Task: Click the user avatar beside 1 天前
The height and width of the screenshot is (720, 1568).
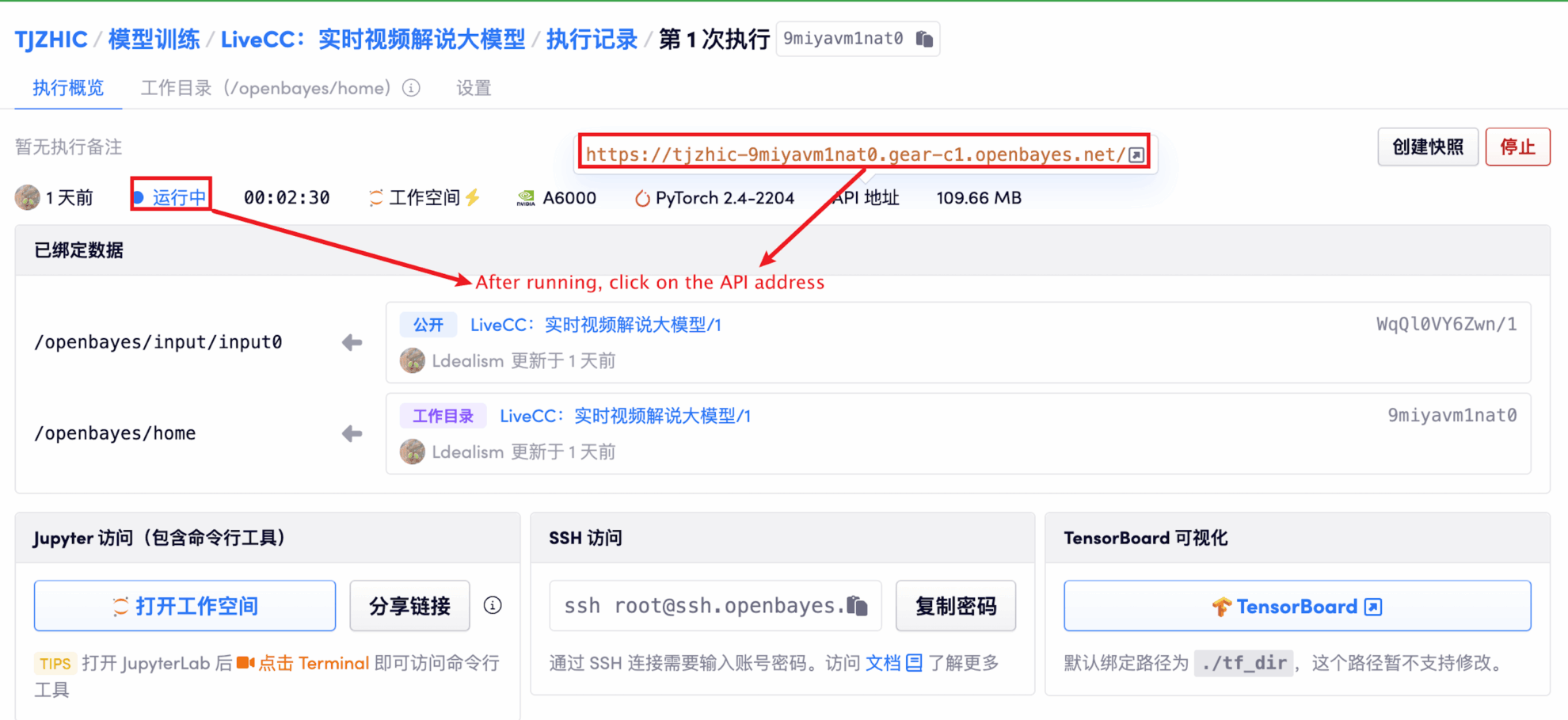Action: coord(28,197)
